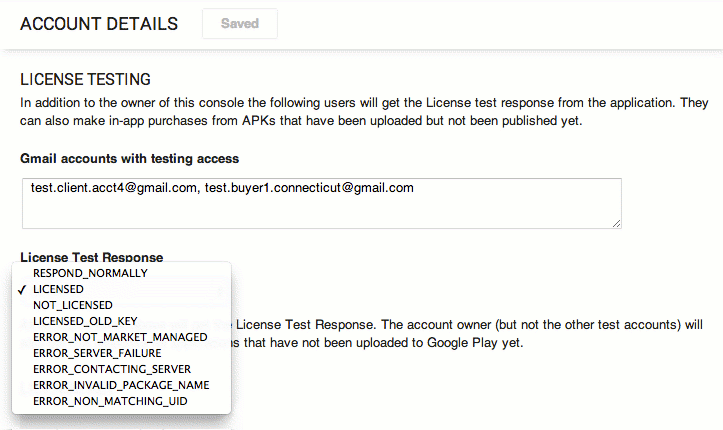Screen dimensions: 723x430
Task: Pick the LICENSED_OLD_KEY option
Action: pos(85,321)
